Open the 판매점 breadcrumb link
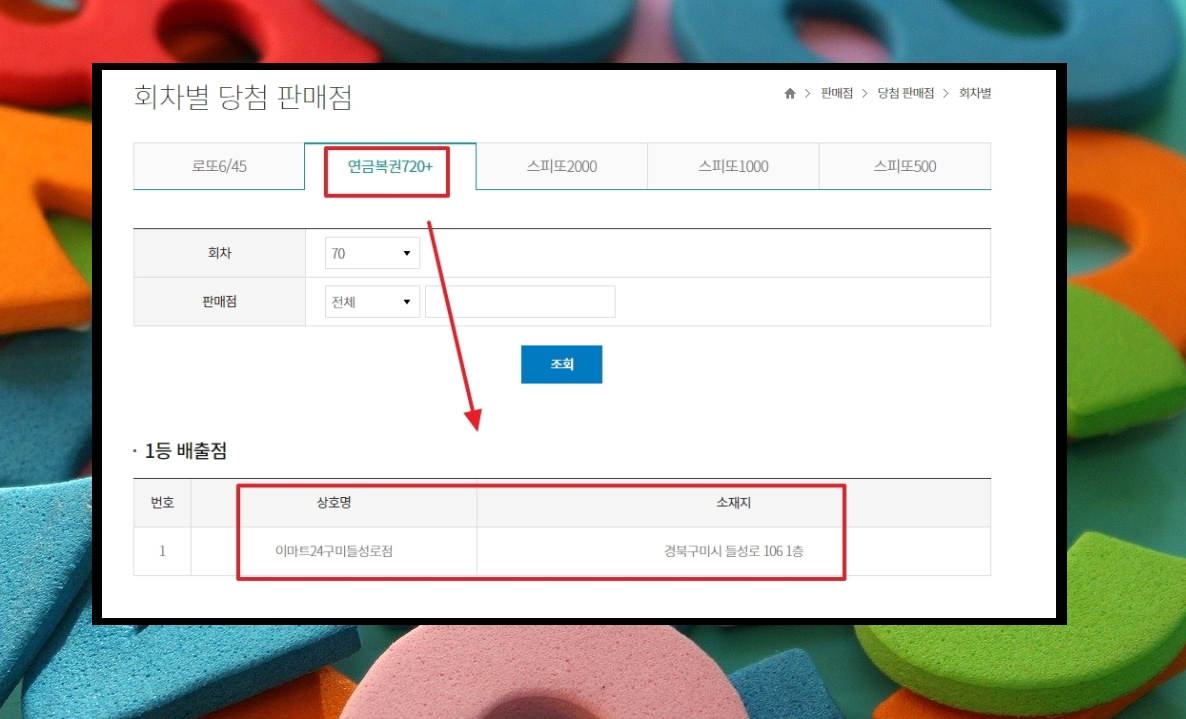Image resolution: width=1186 pixels, height=719 pixels. [837, 93]
